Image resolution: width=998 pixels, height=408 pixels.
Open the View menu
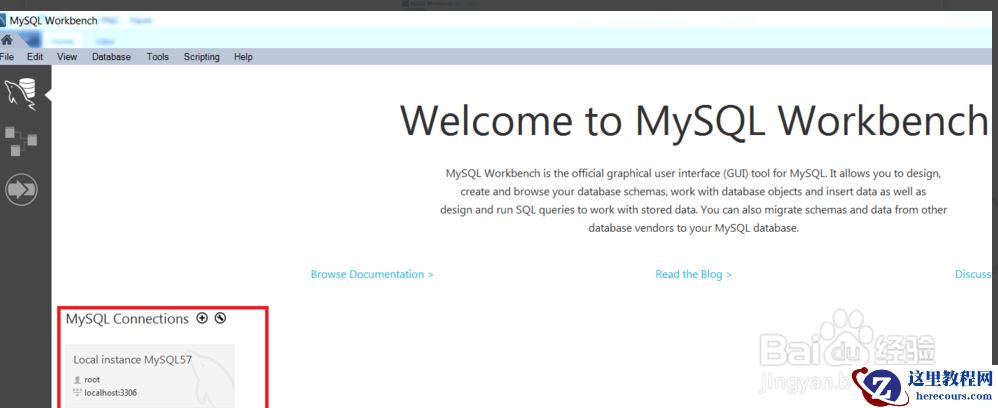67,57
